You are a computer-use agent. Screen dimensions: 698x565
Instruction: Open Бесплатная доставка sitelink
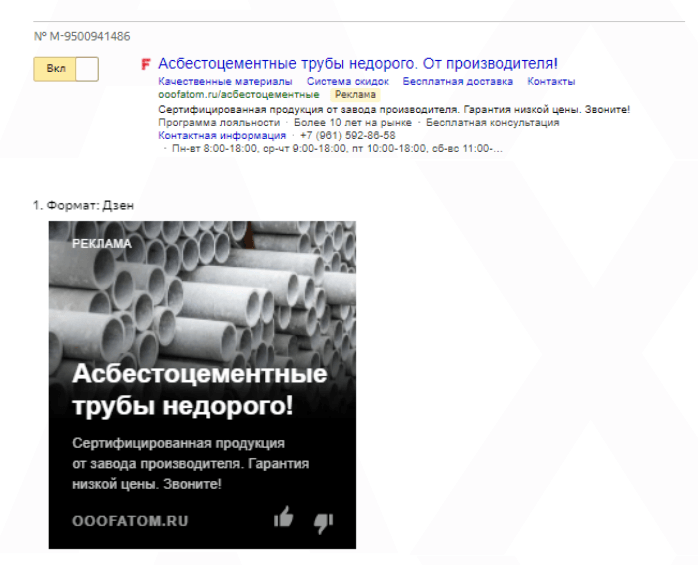(x=458, y=81)
